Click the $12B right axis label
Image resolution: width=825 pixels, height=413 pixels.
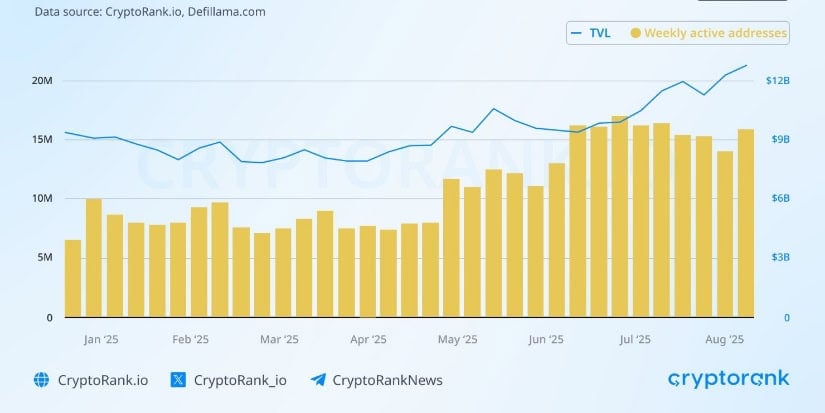pos(778,80)
